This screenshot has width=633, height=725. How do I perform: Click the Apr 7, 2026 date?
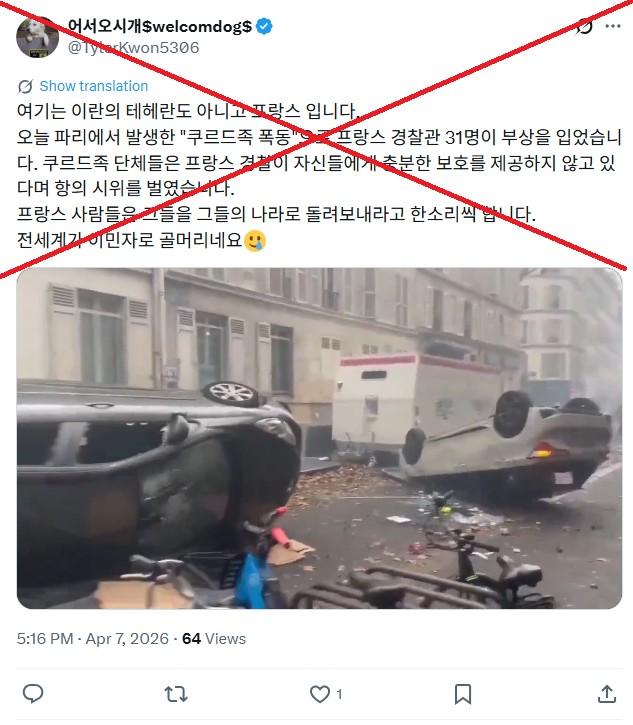tap(127, 639)
